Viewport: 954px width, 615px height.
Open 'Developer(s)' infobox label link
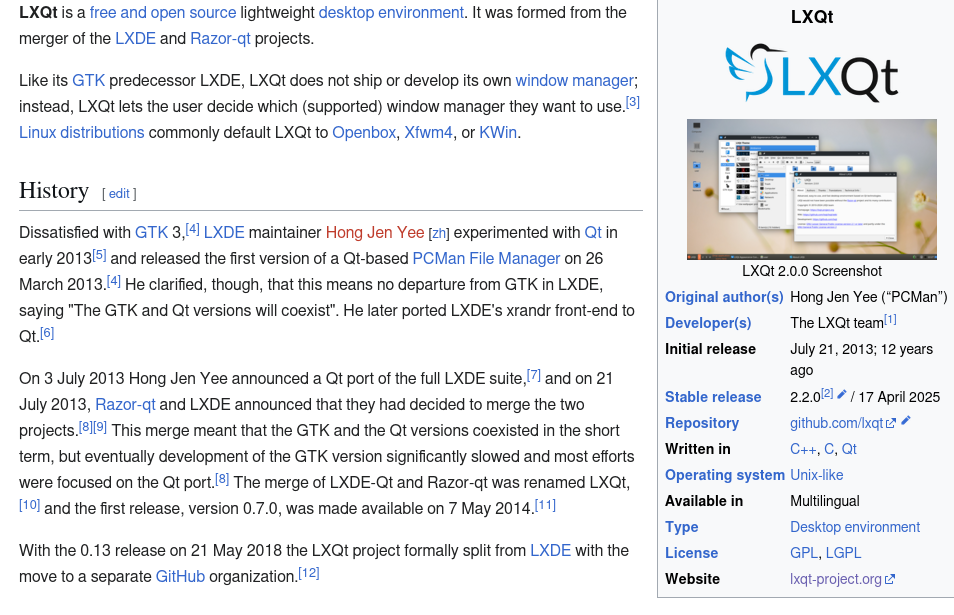[x=708, y=323]
